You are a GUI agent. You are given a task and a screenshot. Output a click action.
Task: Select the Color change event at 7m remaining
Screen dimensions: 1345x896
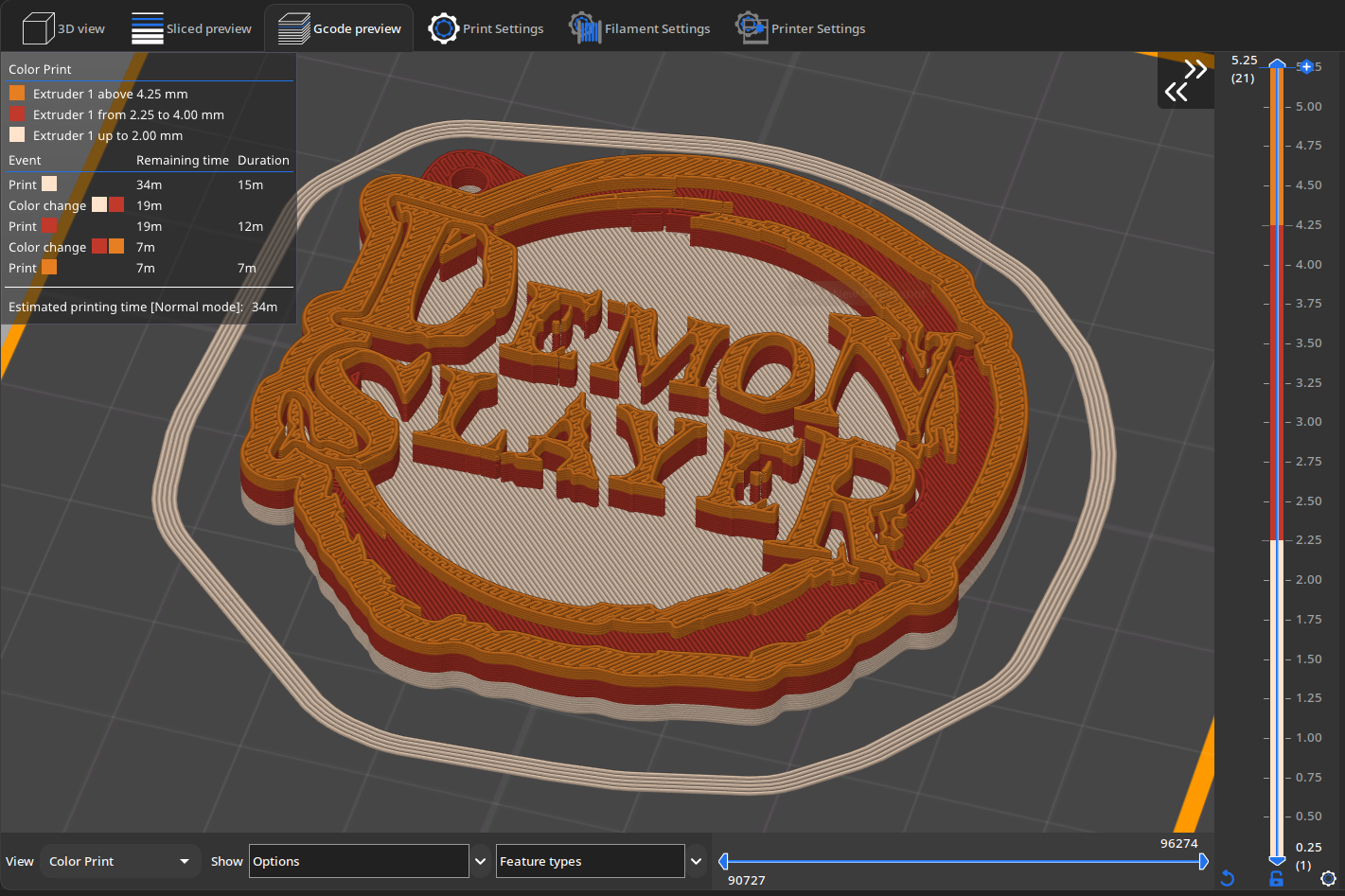[x=150, y=247]
